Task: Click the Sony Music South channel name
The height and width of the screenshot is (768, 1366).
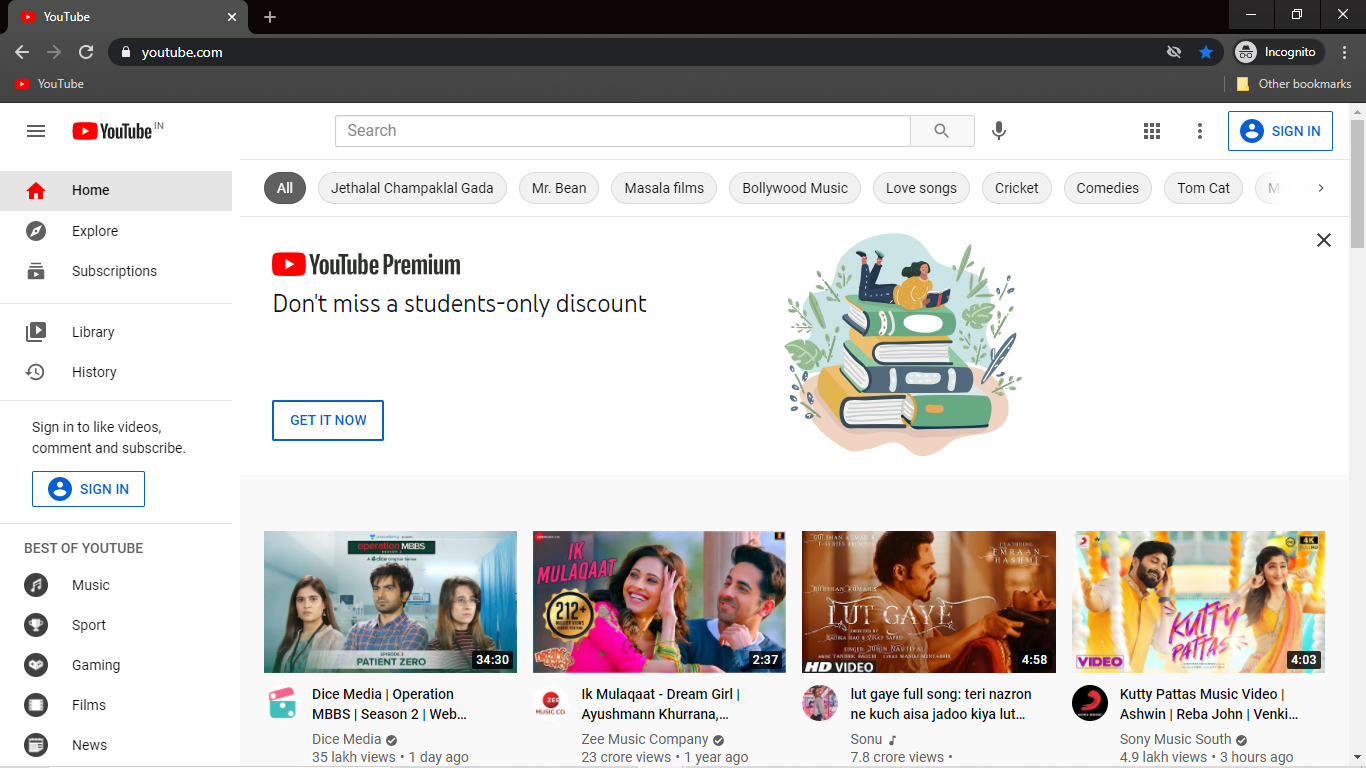Action: click(x=1176, y=739)
